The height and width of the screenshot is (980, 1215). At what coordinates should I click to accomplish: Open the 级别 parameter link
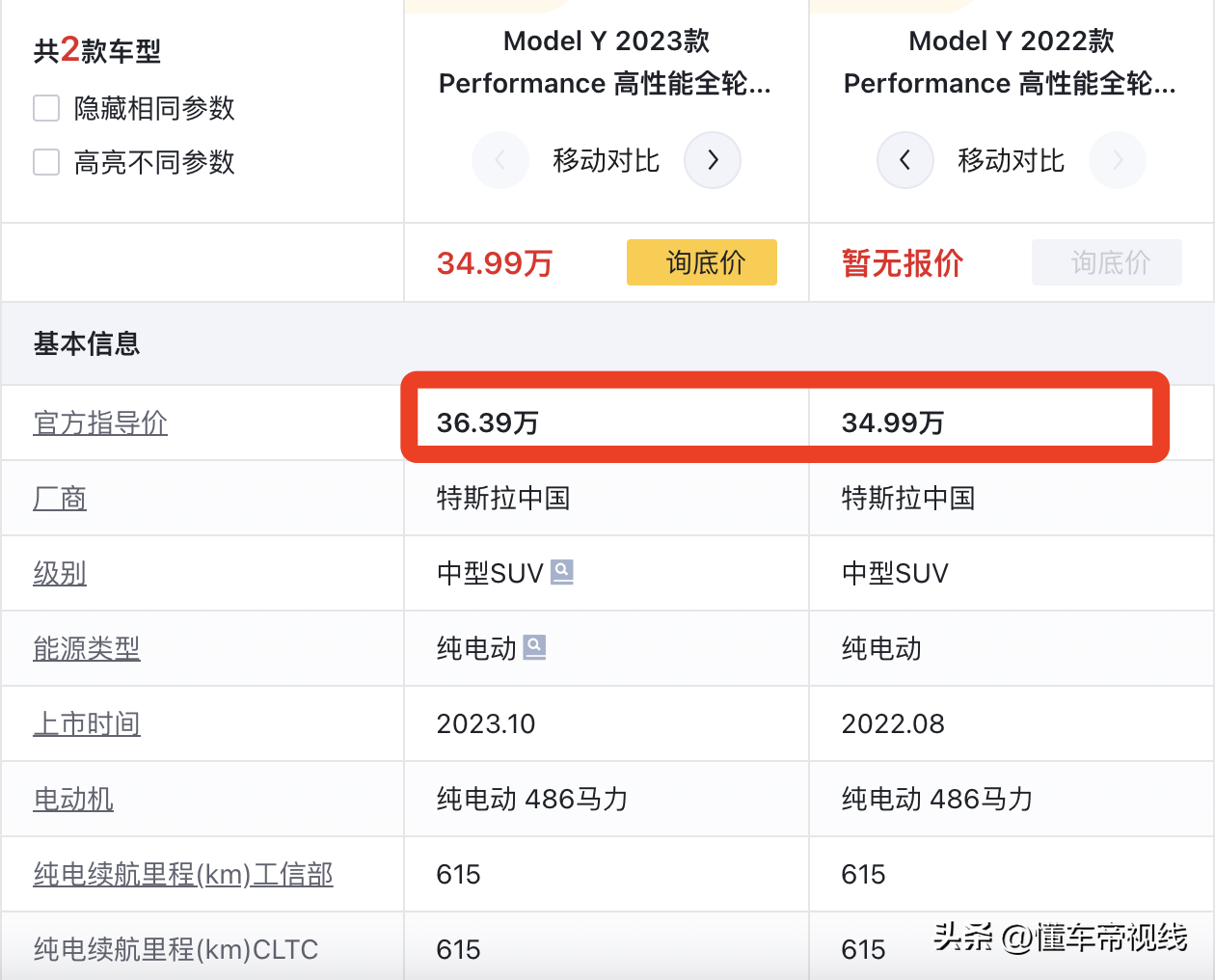[x=60, y=573]
